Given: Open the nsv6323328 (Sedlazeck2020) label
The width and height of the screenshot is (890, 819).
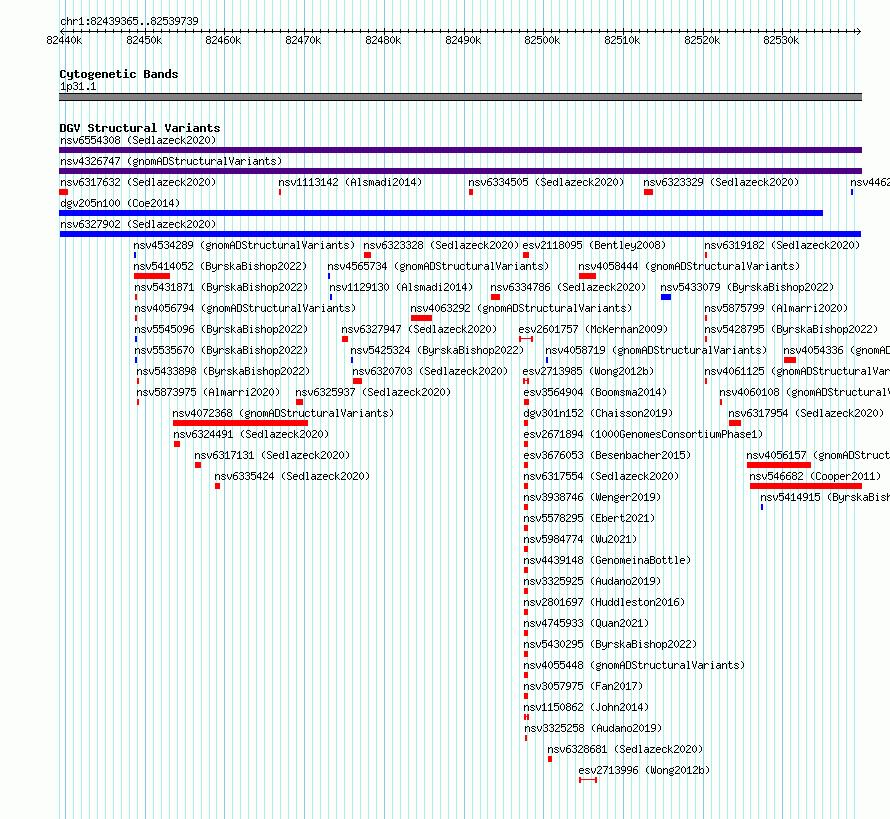Looking at the screenshot, I should coord(441,245).
